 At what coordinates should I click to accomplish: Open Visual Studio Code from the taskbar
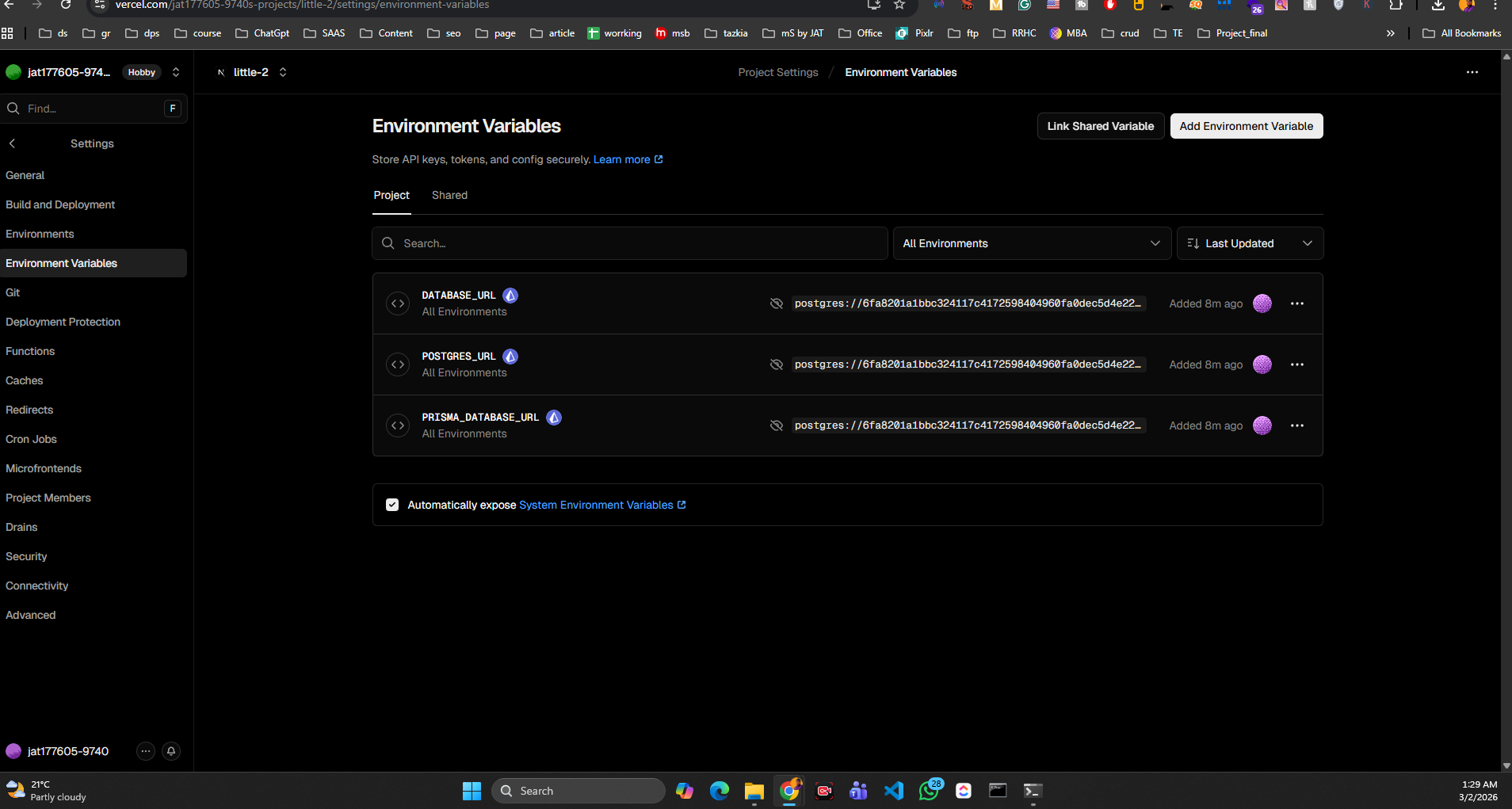tap(894, 791)
